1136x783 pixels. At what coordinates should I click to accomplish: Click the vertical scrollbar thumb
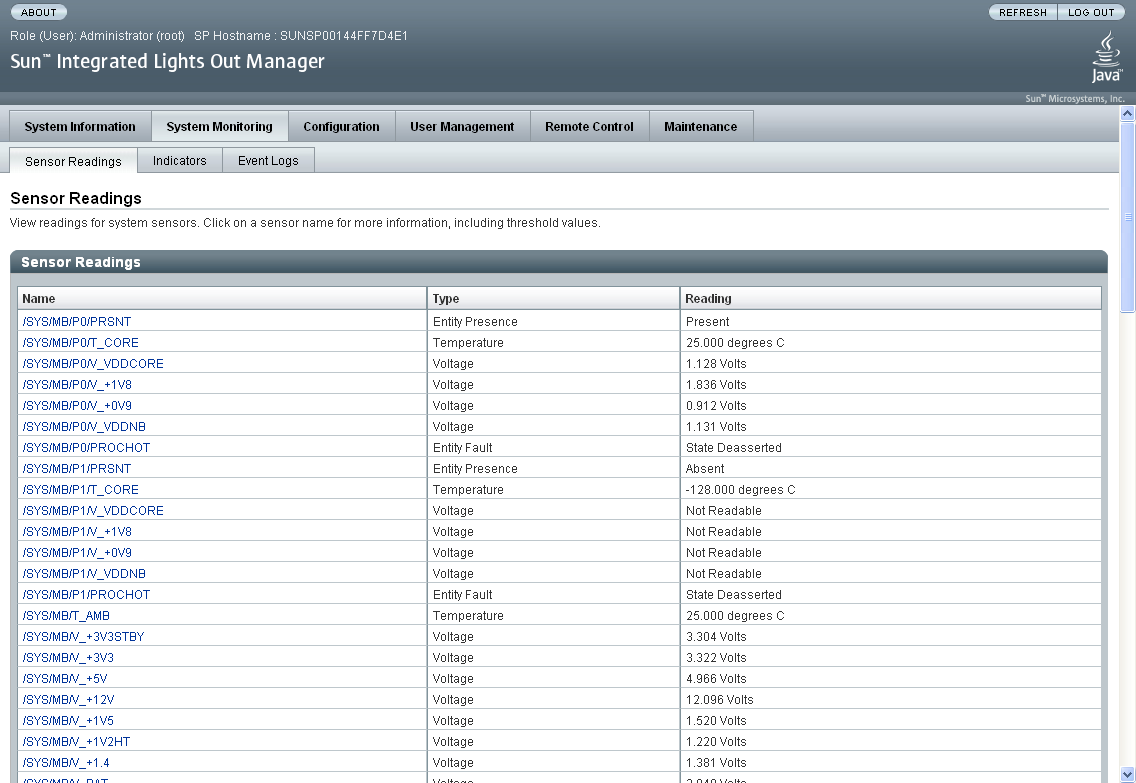click(x=1127, y=217)
